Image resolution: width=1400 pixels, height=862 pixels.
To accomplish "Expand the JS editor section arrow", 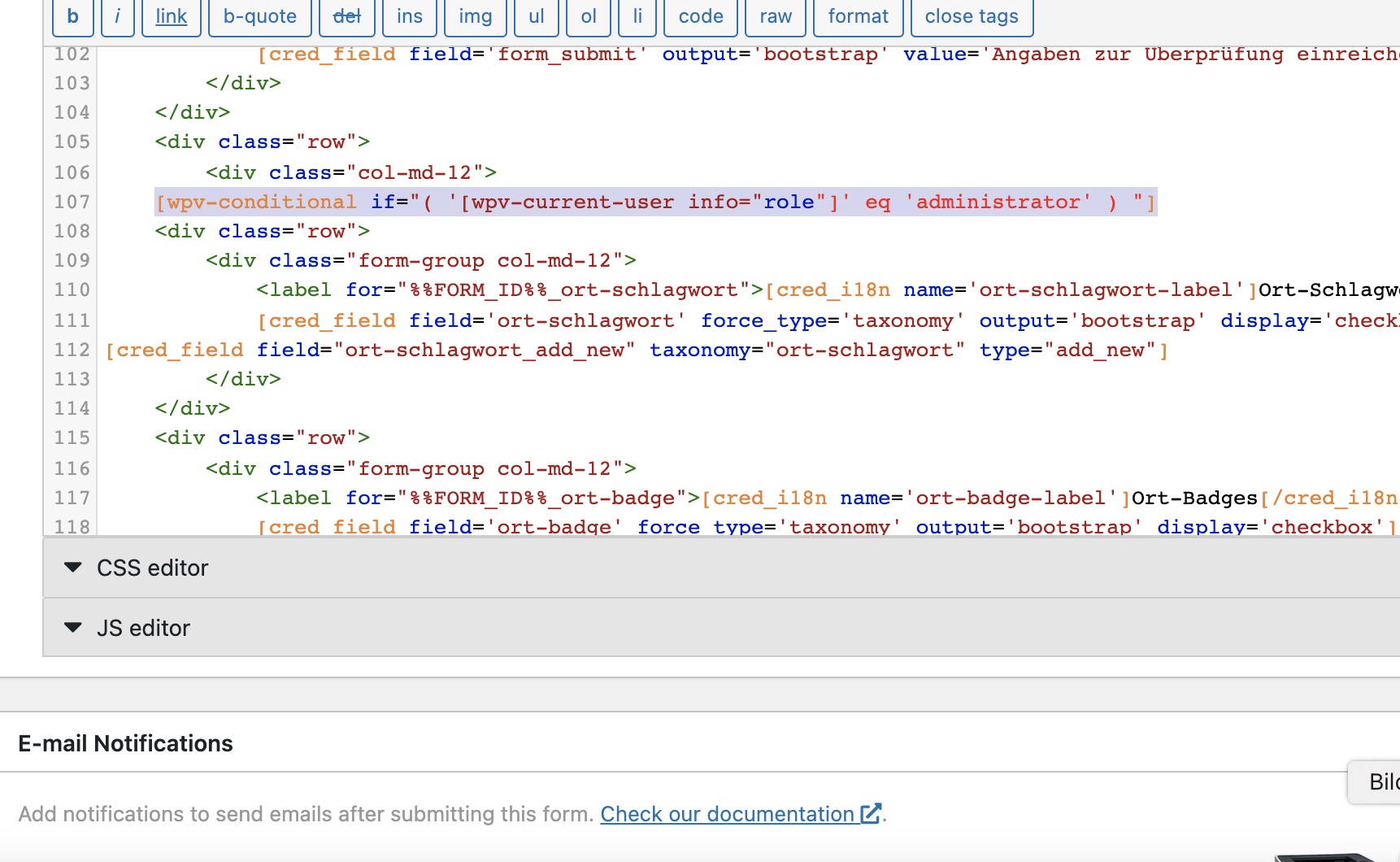I will 73,628.
